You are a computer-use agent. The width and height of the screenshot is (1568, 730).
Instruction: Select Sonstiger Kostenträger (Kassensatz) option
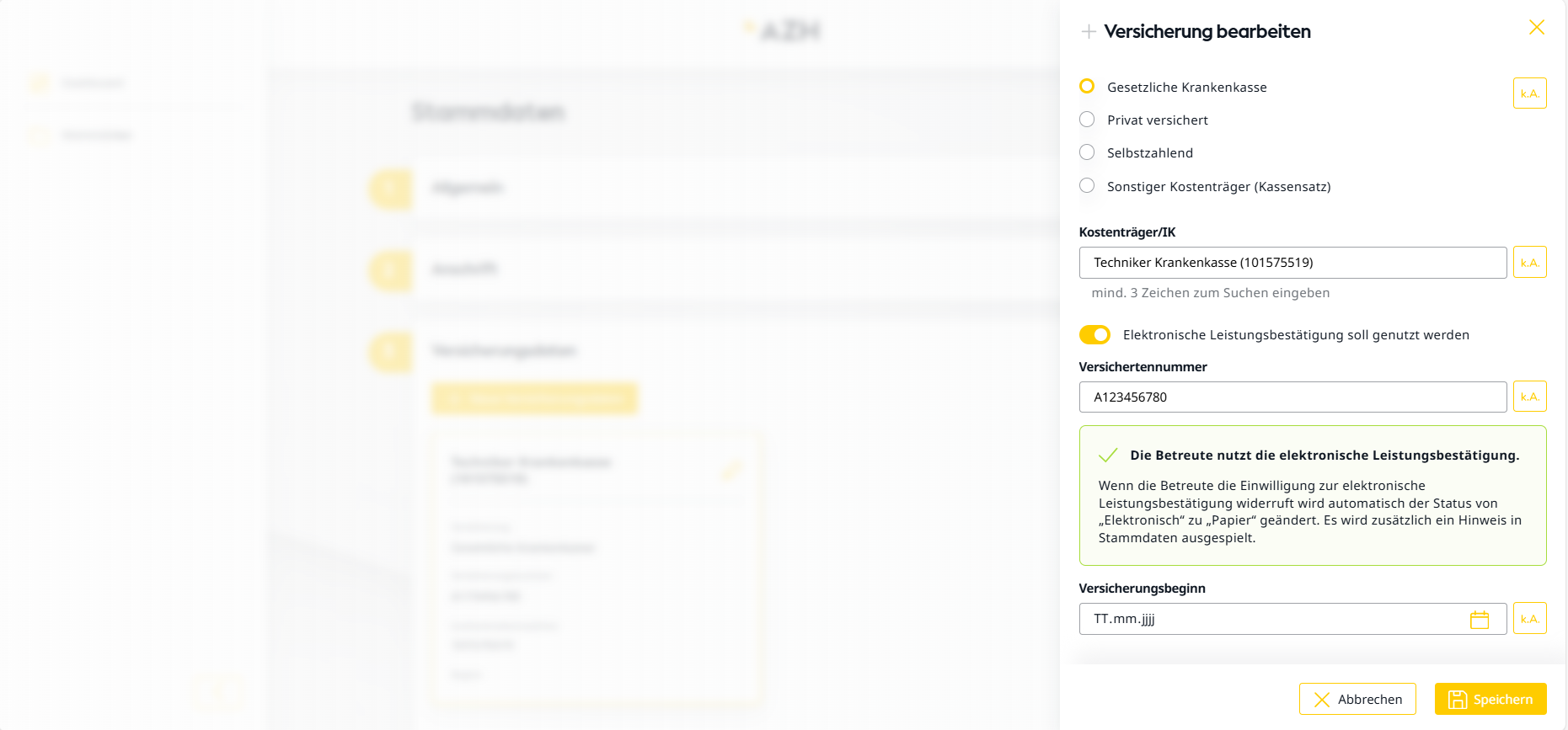pyautogui.click(x=1087, y=186)
